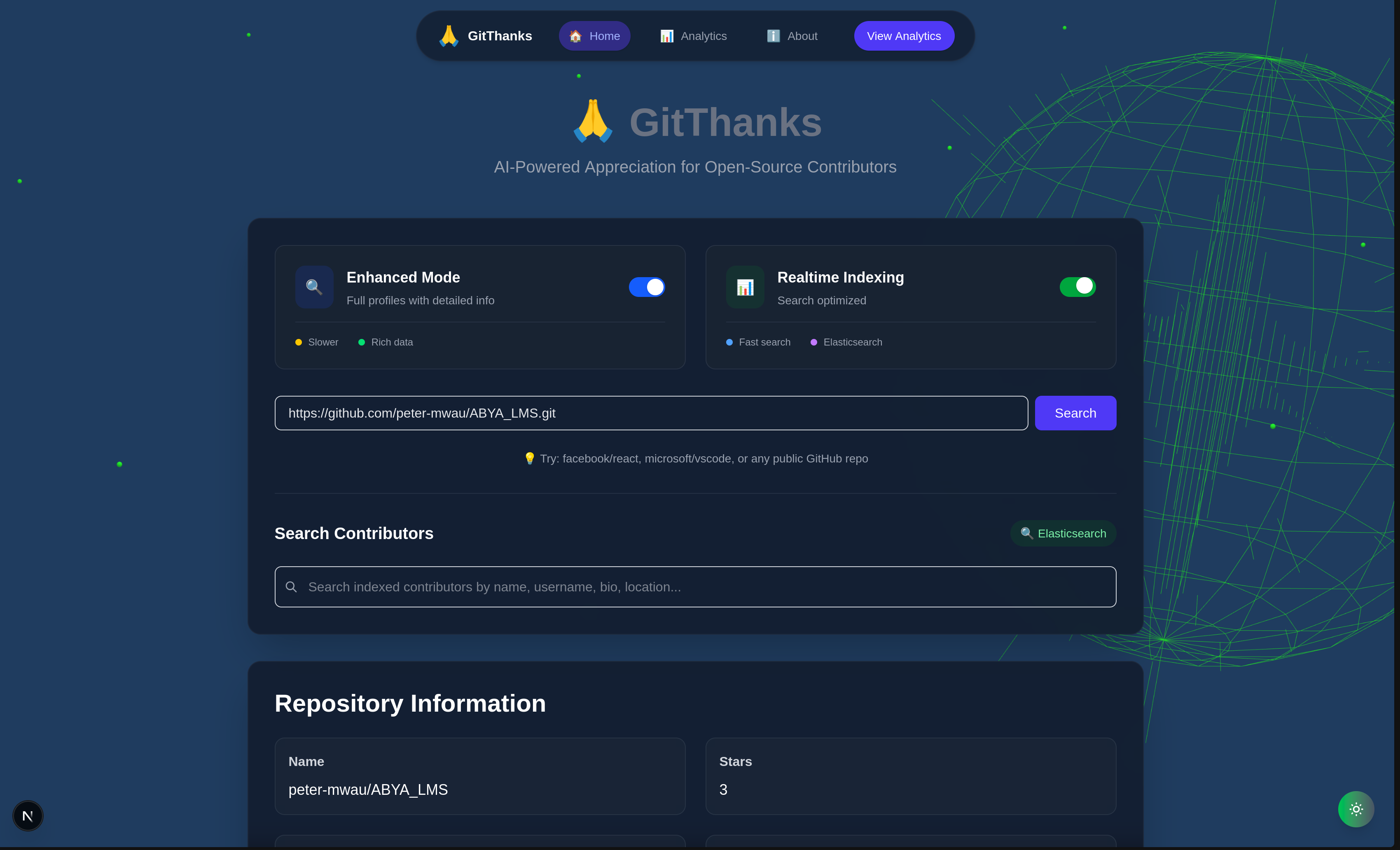Disable the Enhanced Mode toggle
This screenshot has height=850, width=1400.
click(647, 287)
